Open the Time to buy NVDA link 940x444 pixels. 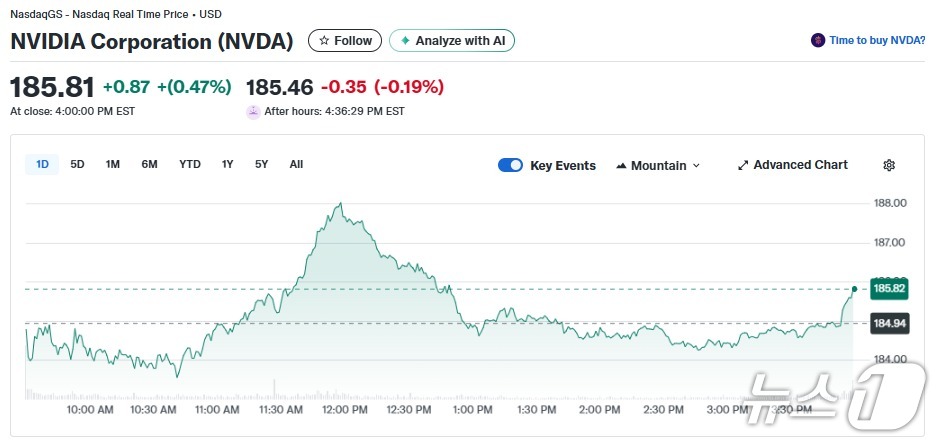pos(876,40)
